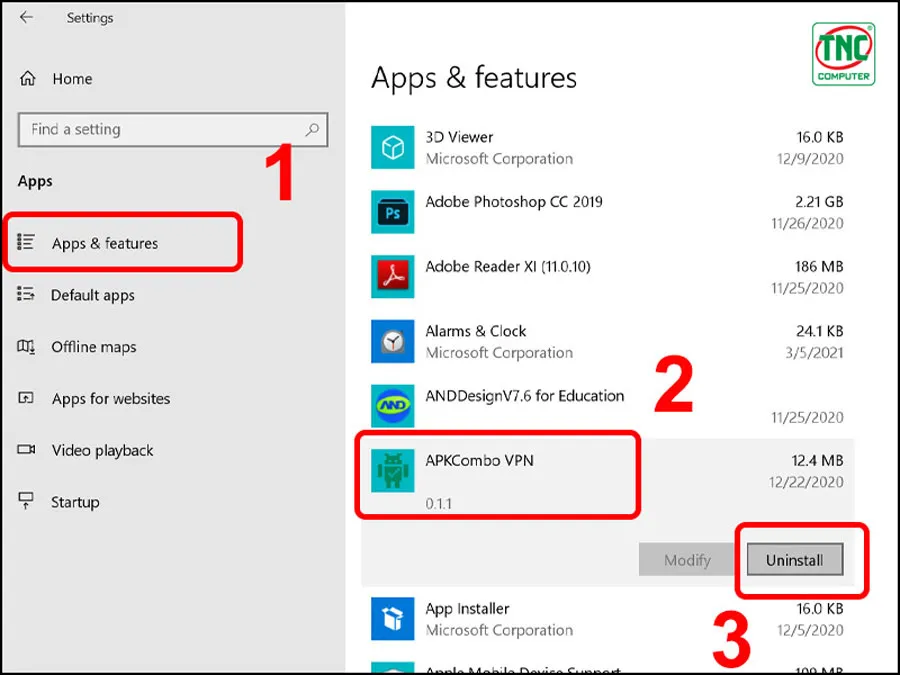Select Apps & features in sidebar

(105, 243)
